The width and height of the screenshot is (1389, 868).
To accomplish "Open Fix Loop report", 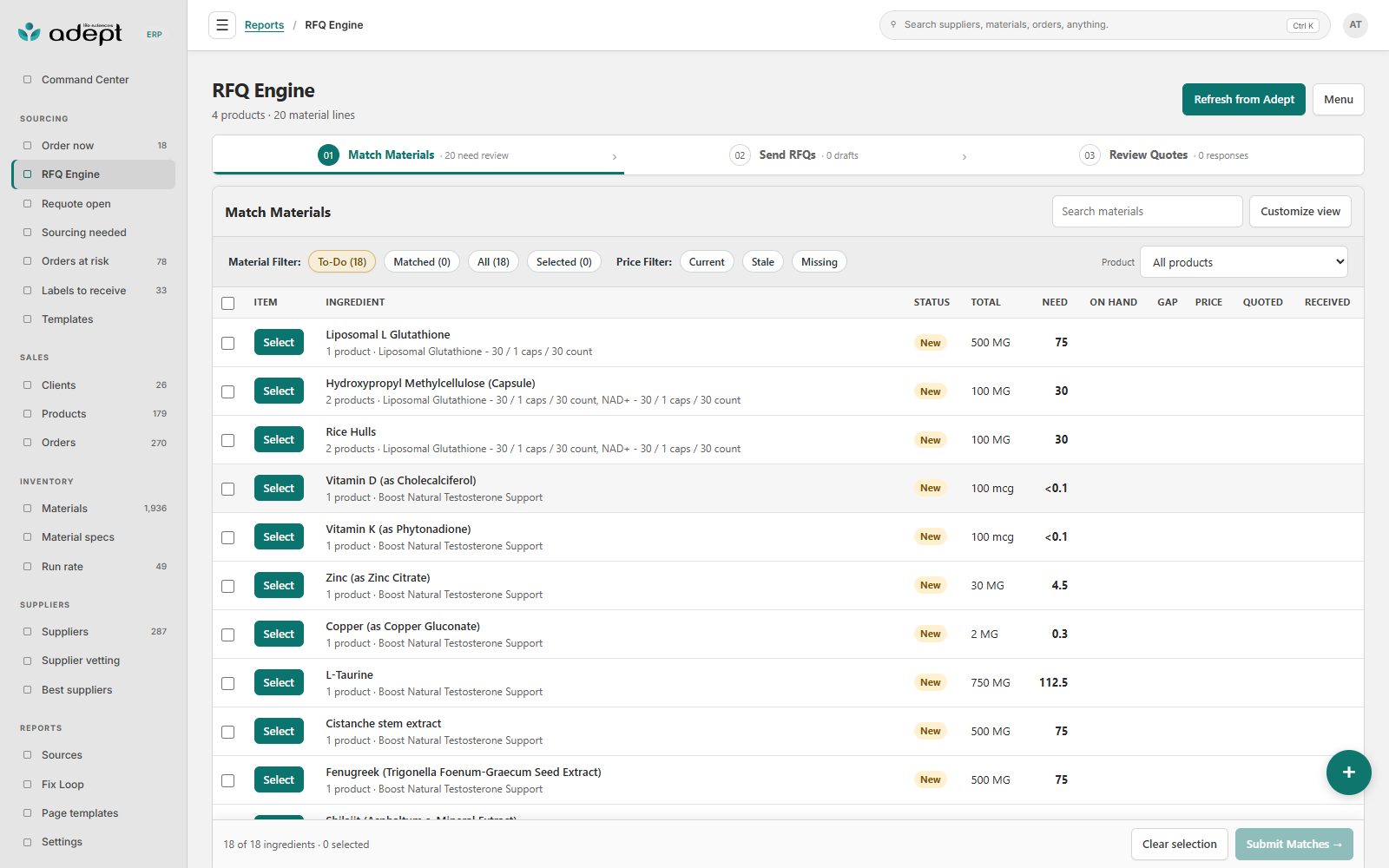I will 94,785.
